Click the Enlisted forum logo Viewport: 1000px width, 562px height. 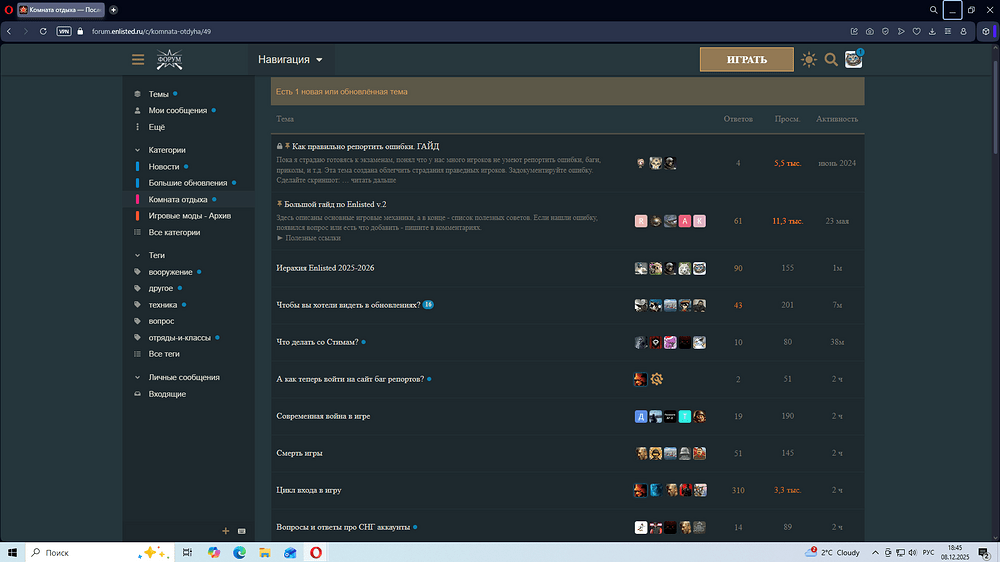tap(170, 60)
